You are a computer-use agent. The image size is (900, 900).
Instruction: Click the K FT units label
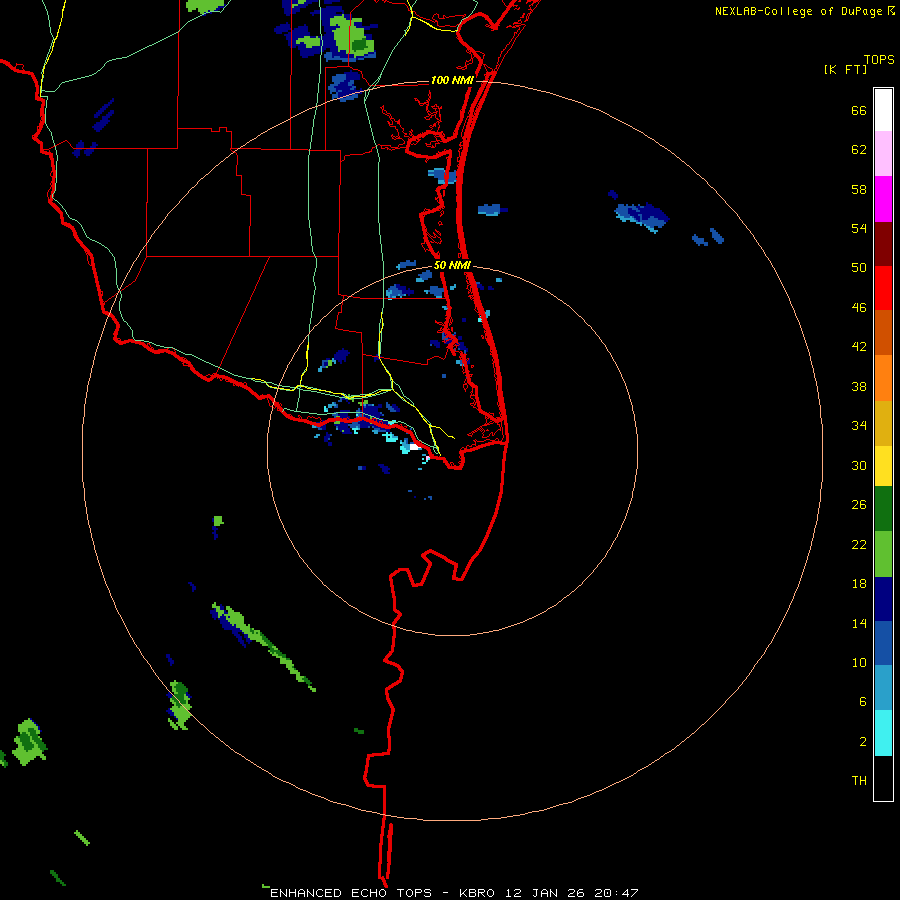coord(845,69)
